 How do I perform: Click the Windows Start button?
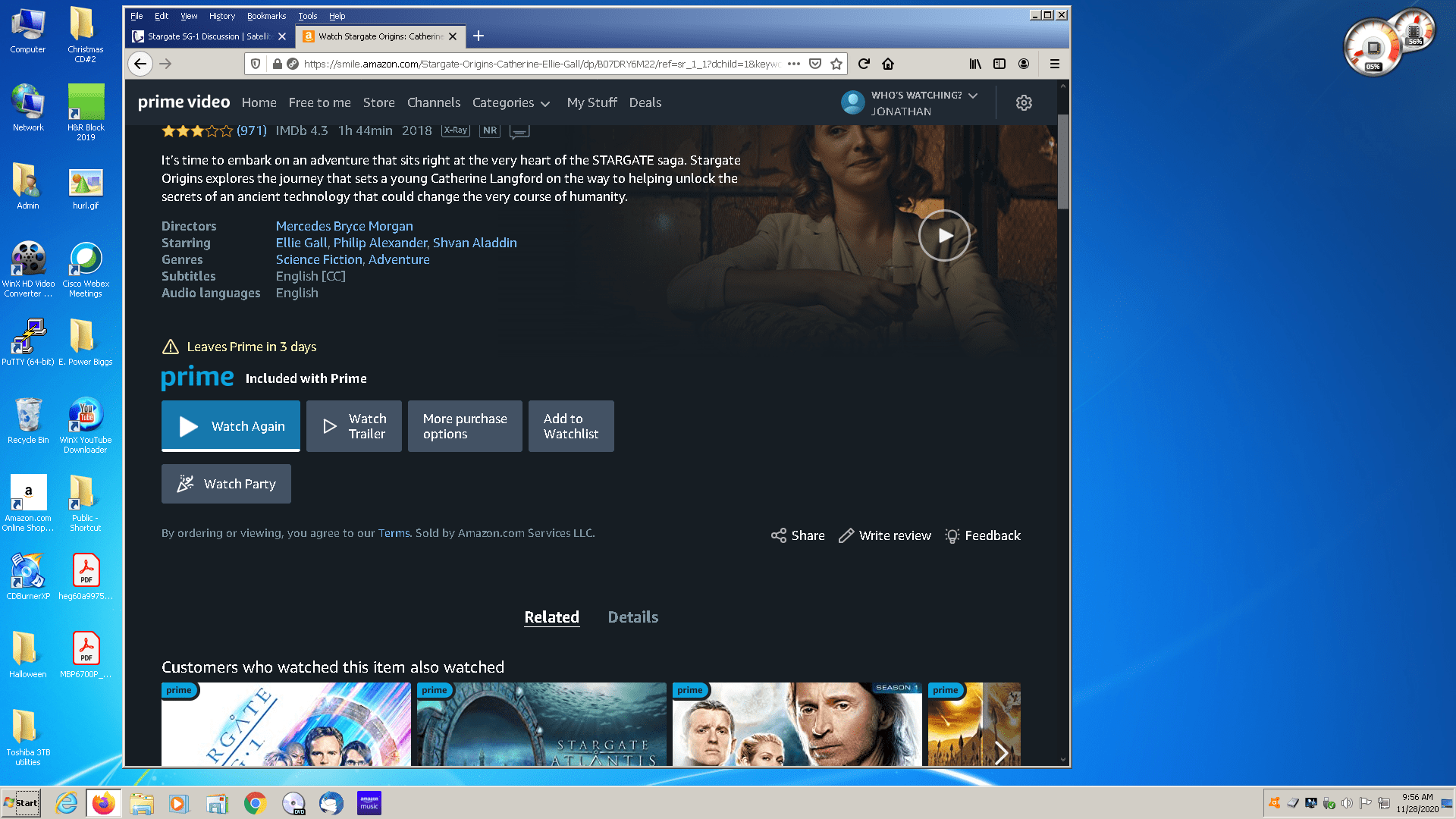point(20,803)
